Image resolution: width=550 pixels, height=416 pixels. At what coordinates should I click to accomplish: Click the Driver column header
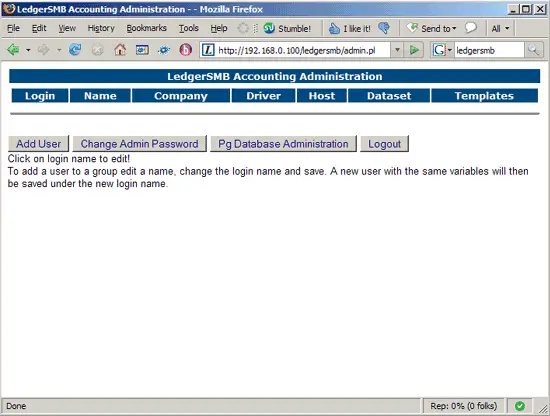point(263,96)
